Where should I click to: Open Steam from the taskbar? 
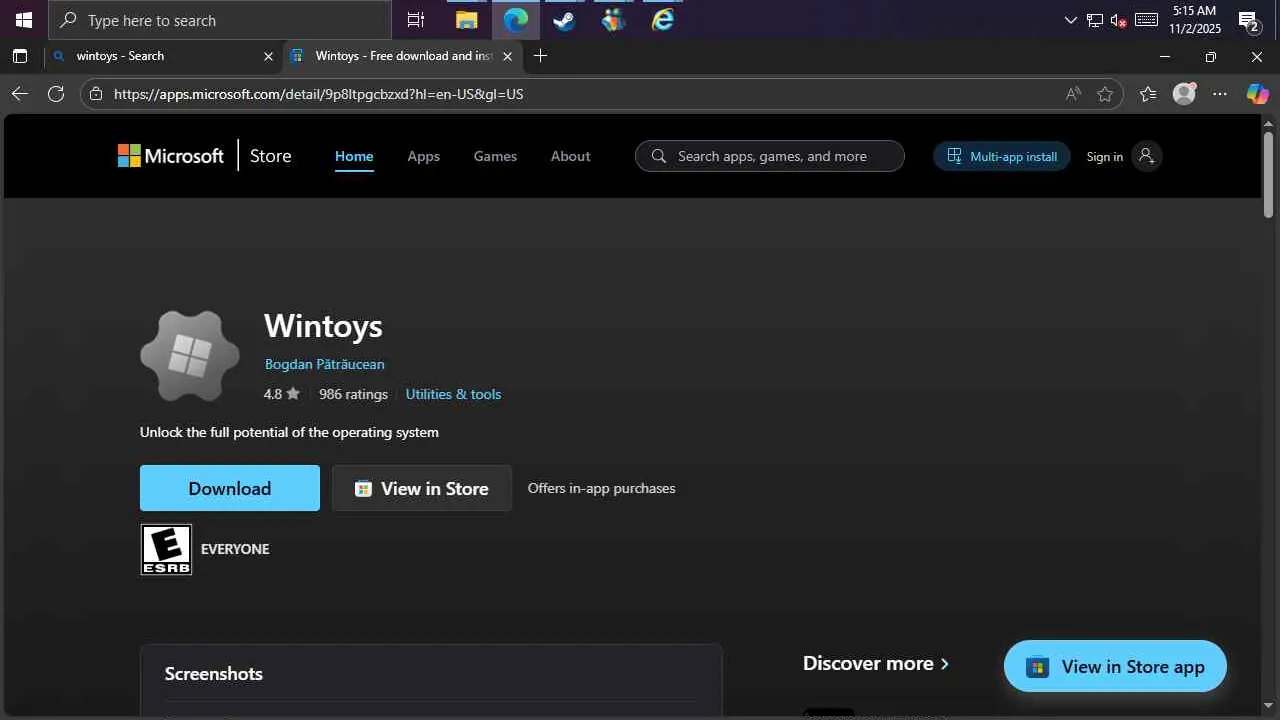coord(565,20)
